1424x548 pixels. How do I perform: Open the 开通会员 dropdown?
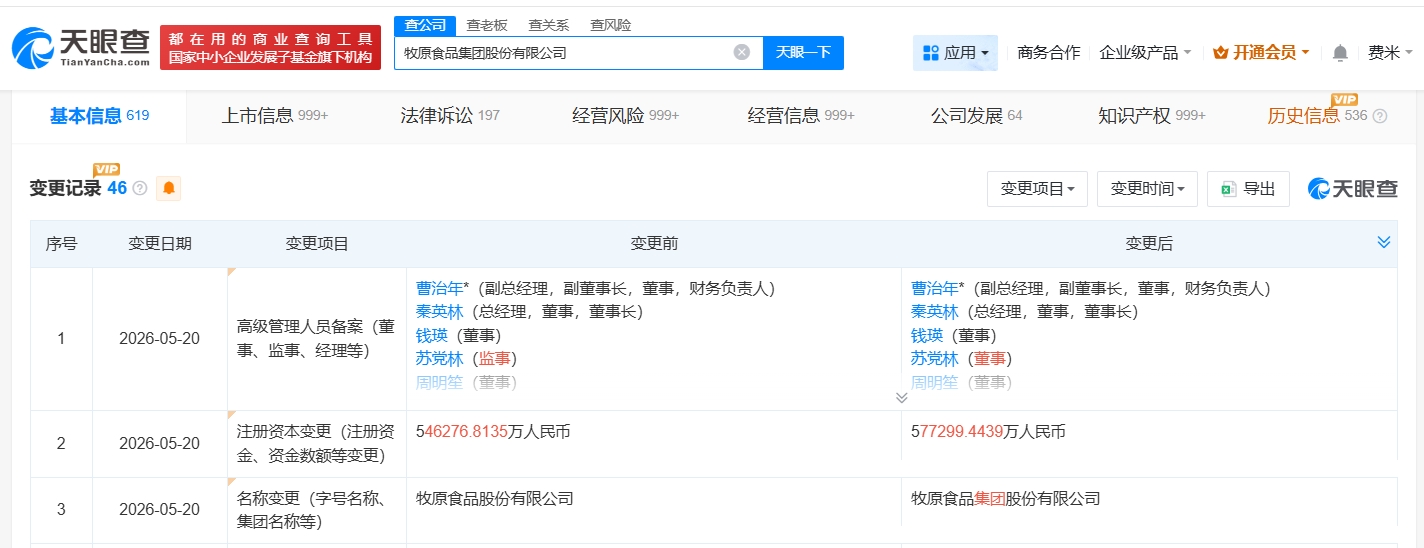tap(1260, 53)
